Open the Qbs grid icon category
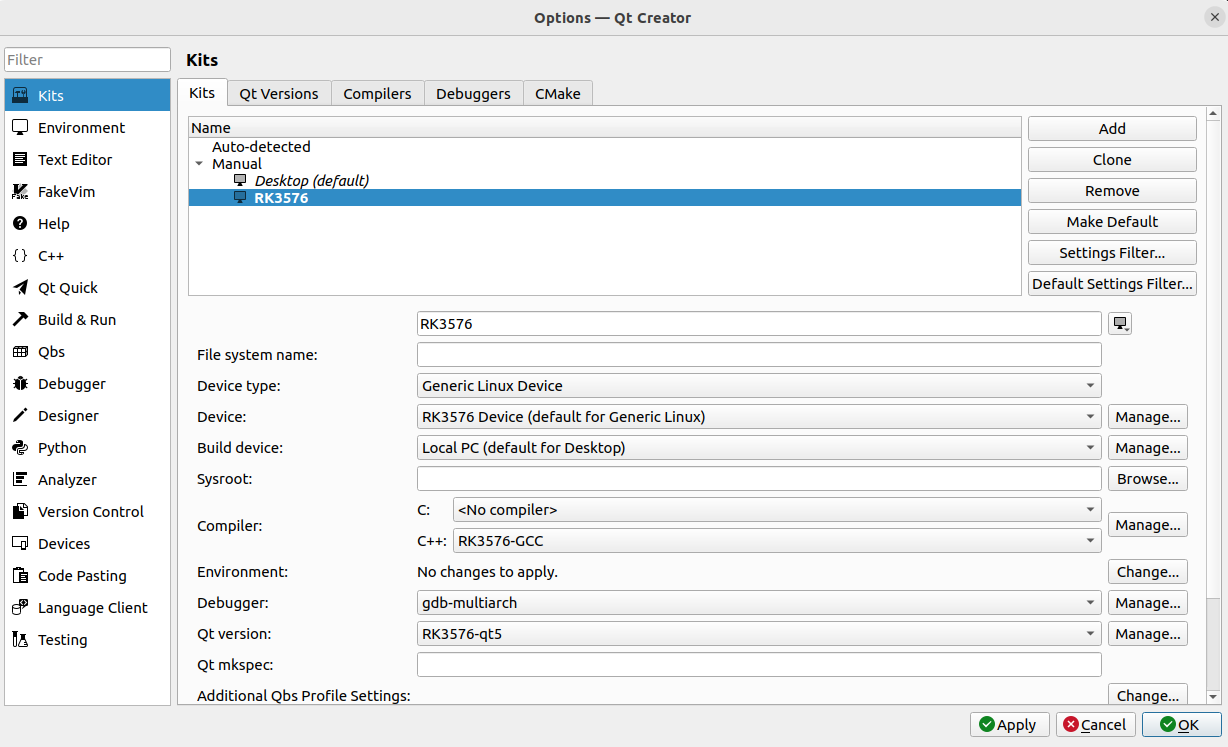Viewport: 1228px width, 747px height. [x=19, y=352]
